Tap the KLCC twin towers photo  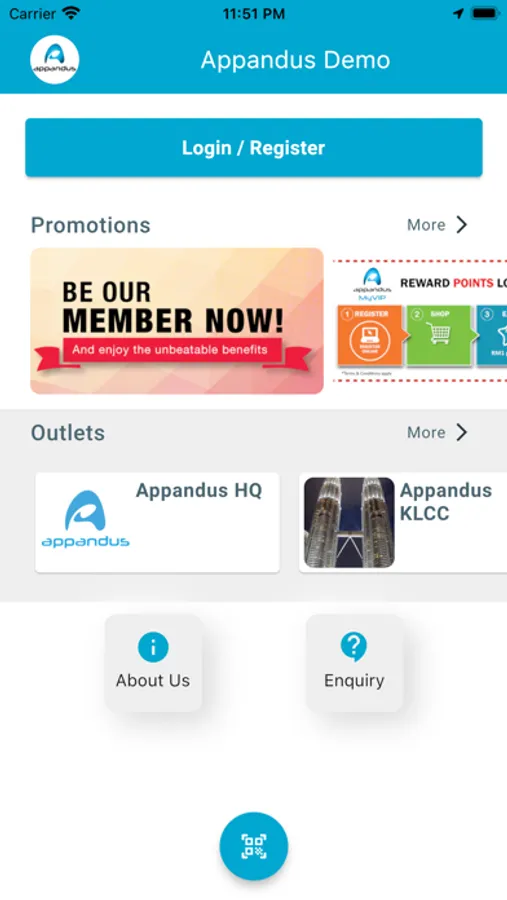[x=349, y=522]
